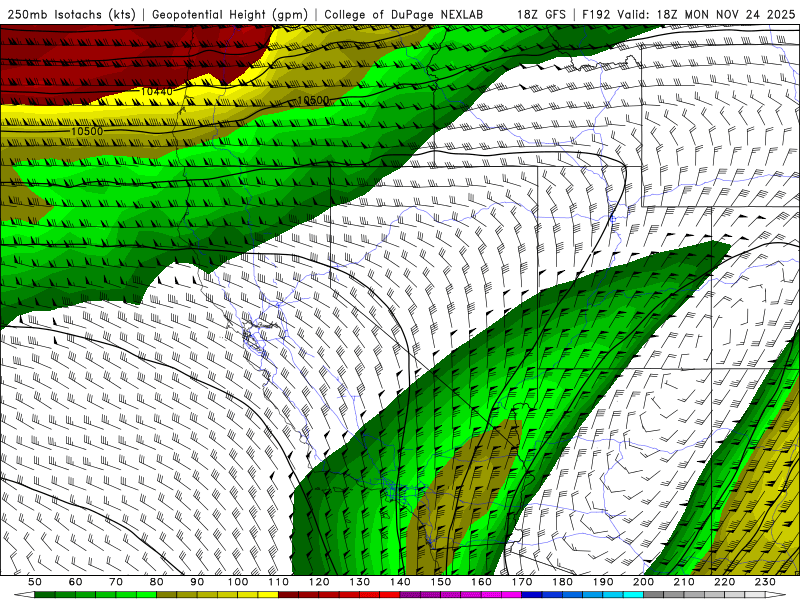Click the 100 label on color scale

(x=238, y=582)
